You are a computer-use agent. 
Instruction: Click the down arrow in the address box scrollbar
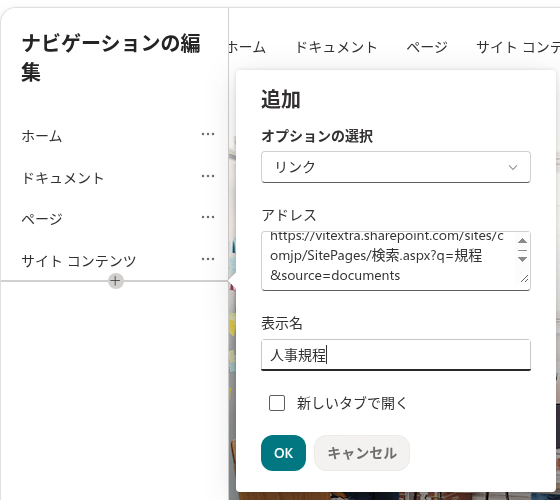point(522,259)
